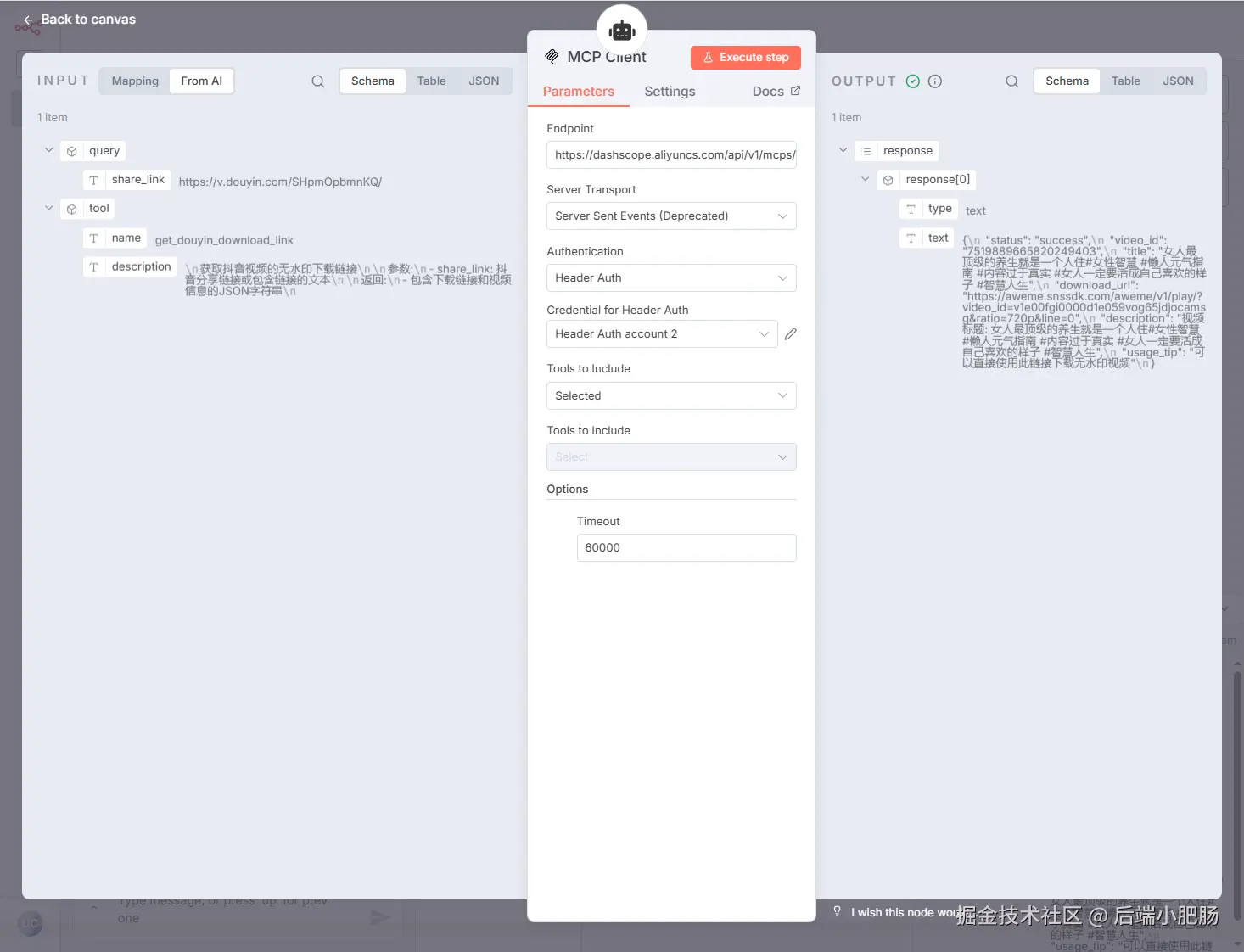Image resolution: width=1244 pixels, height=952 pixels.
Task: Open search in the output panel
Action: [1012, 81]
